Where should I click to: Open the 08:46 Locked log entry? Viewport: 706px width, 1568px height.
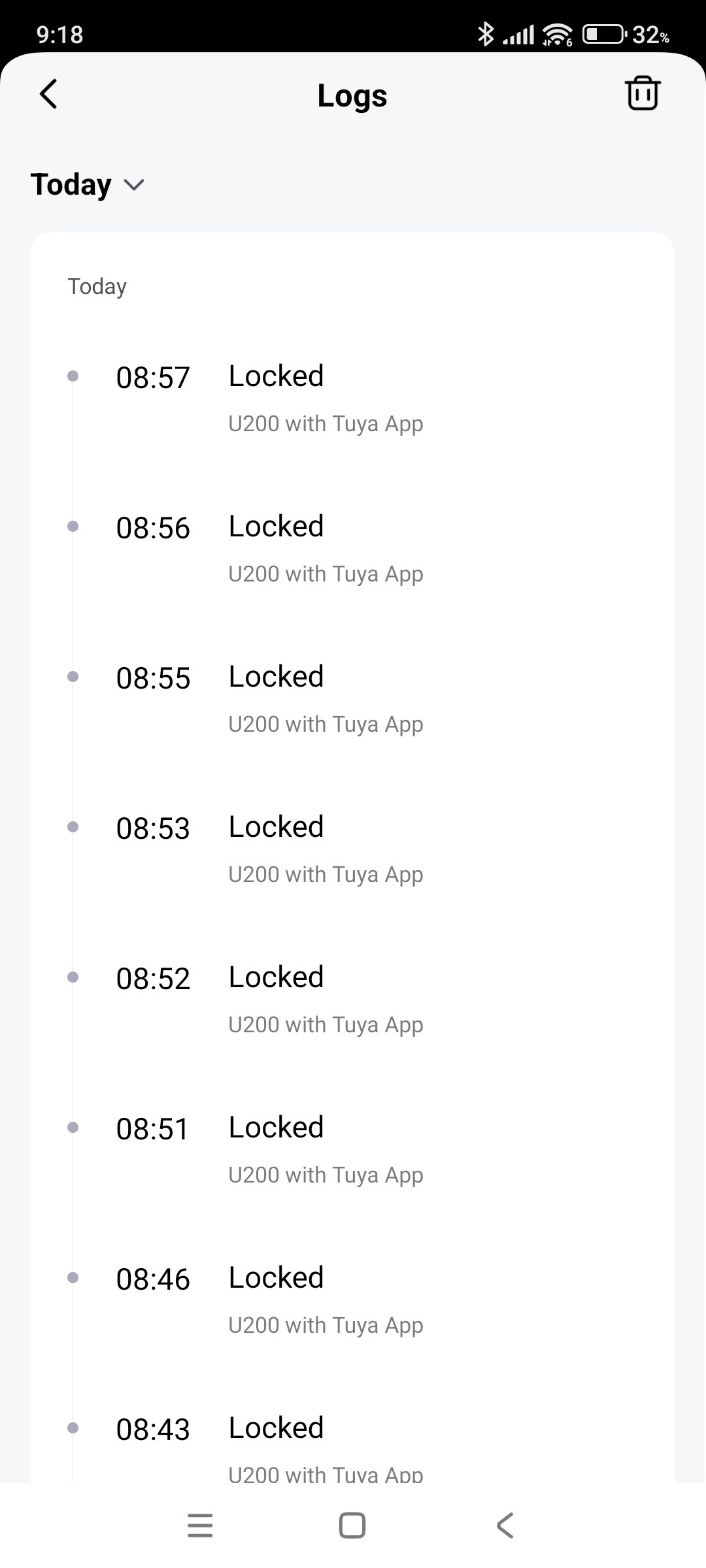(276, 1278)
